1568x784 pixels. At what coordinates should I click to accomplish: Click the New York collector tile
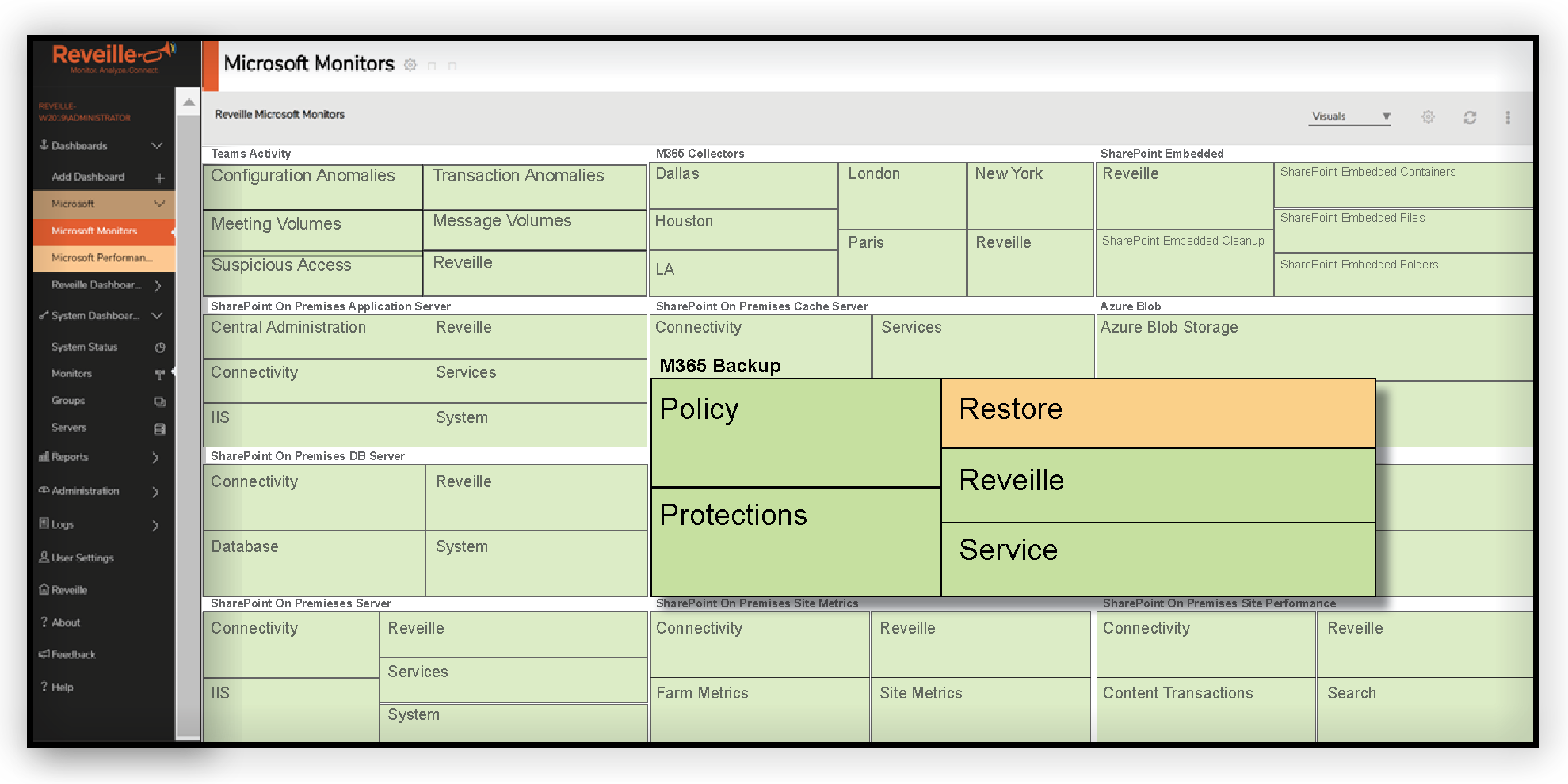(1031, 196)
